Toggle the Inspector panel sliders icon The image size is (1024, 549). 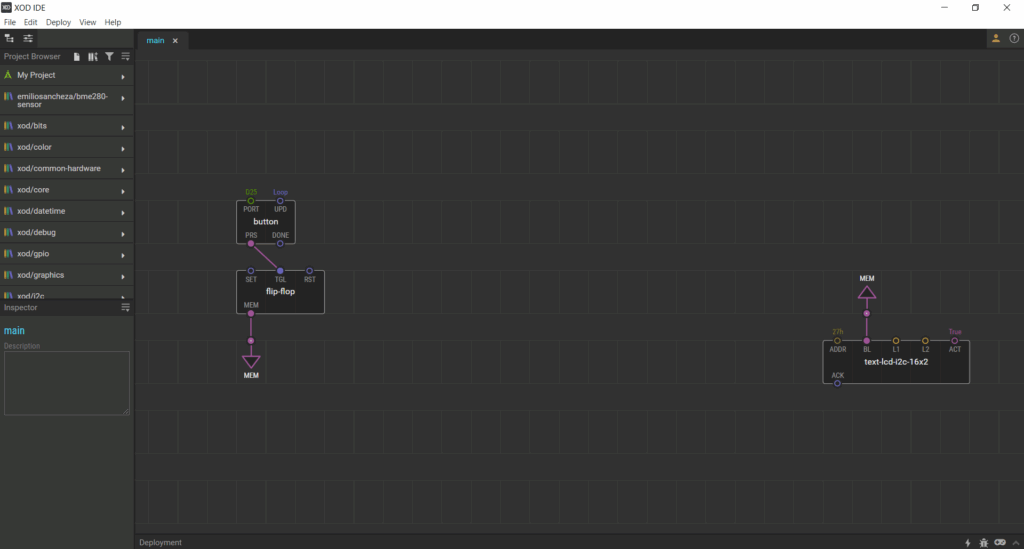coord(28,39)
